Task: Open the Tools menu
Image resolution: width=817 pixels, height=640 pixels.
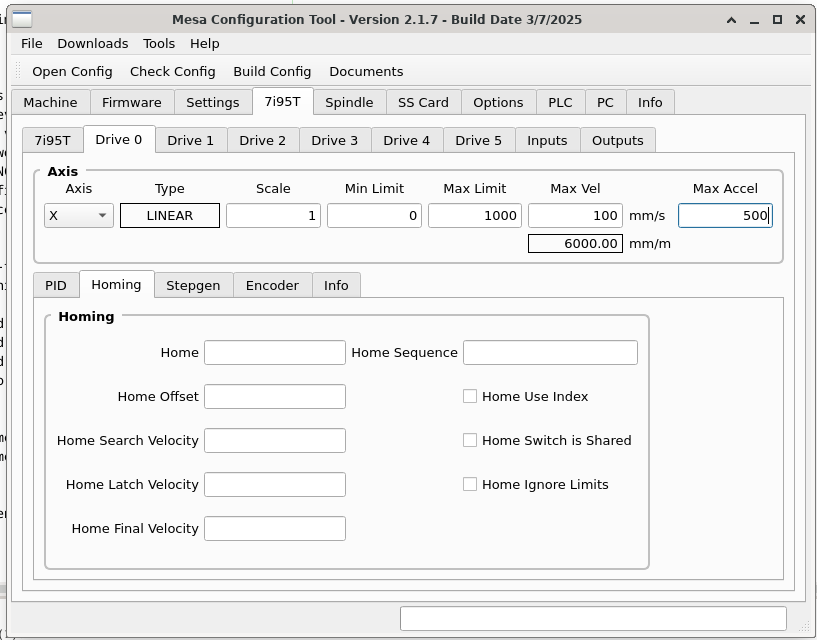Action: click(x=159, y=44)
